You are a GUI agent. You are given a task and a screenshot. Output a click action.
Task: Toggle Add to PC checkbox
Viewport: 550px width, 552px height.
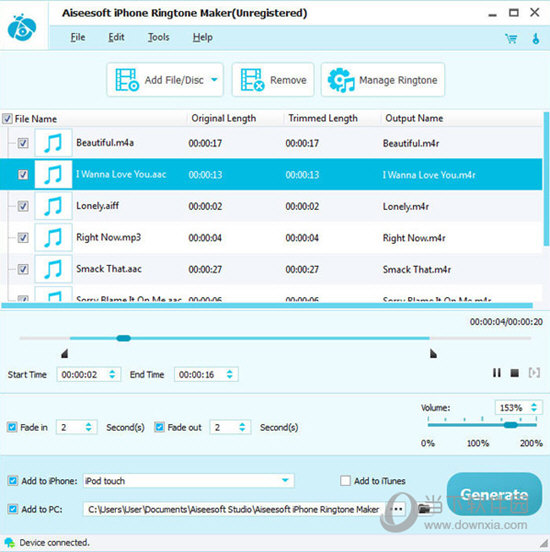(13, 509)
